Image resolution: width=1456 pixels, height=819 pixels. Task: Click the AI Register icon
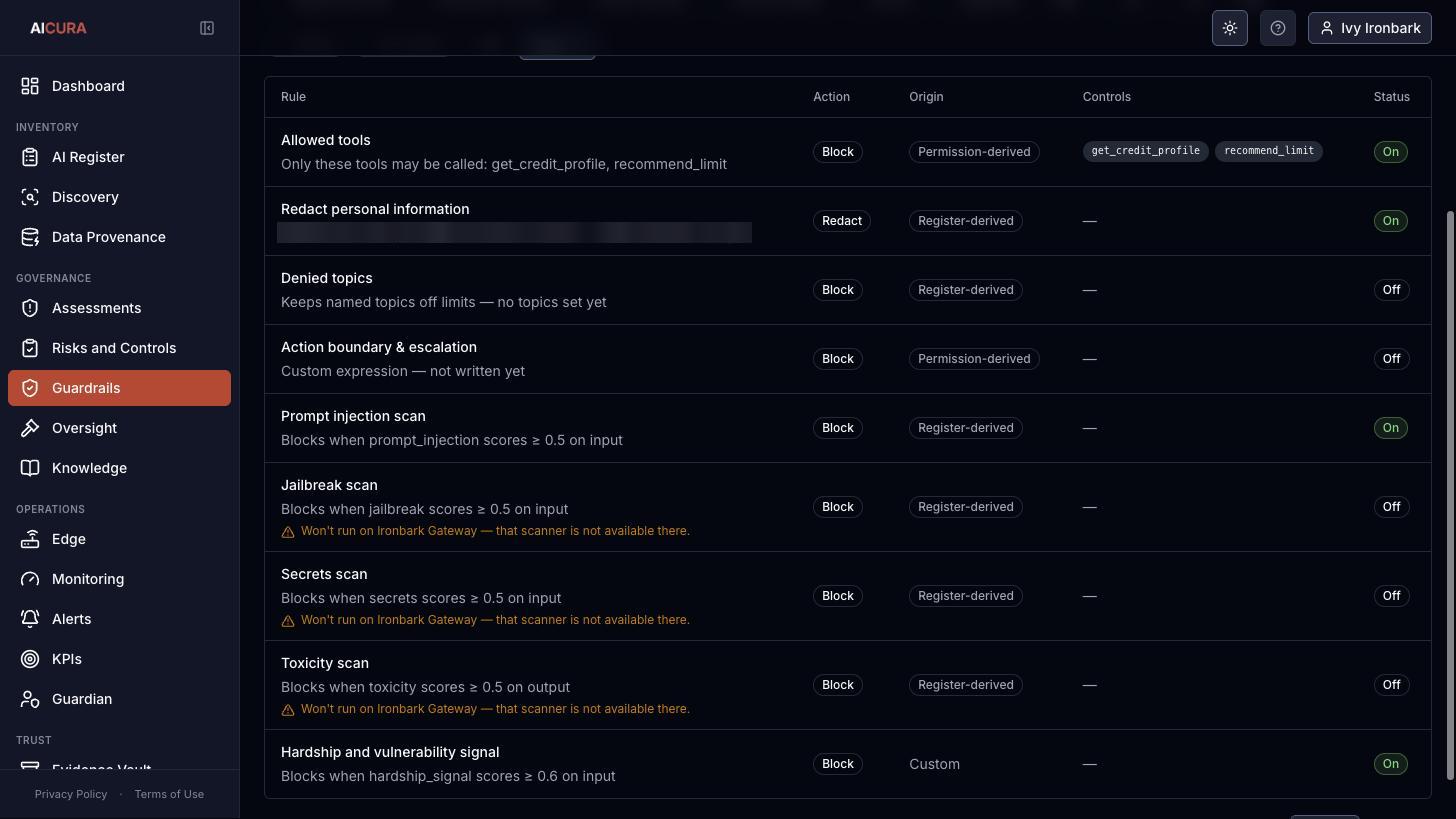pos(30,157)
